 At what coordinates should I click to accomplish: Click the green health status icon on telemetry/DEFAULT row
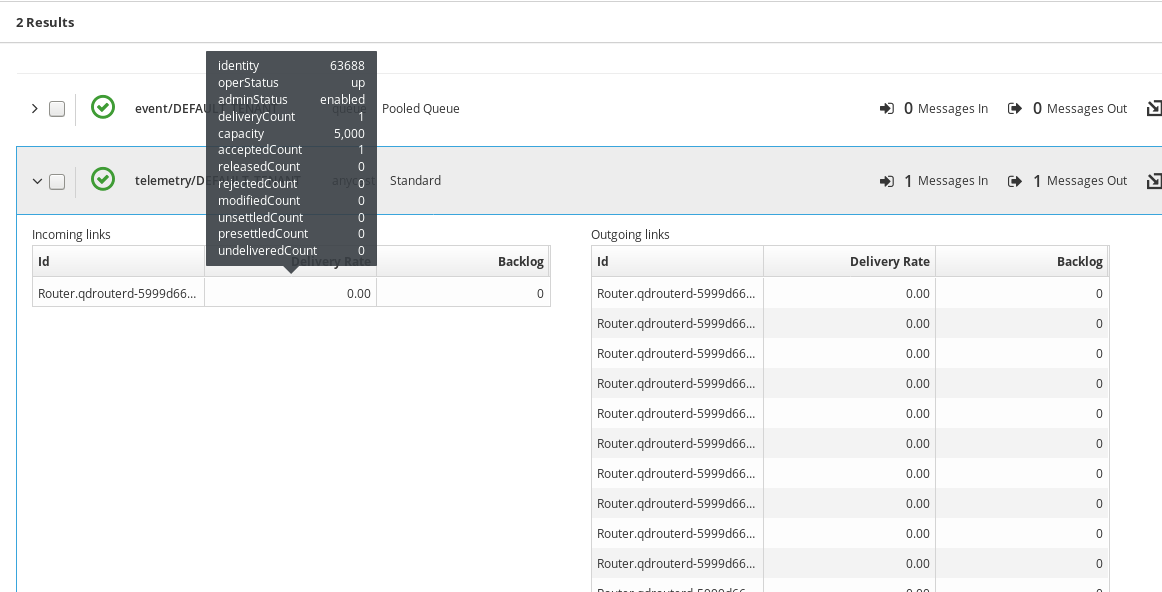click(102, 181)
